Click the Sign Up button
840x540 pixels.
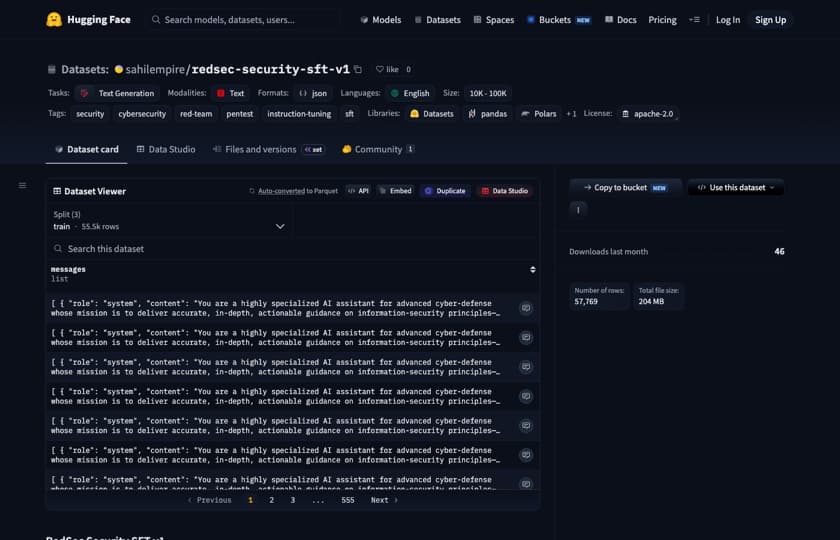[770, 20]
